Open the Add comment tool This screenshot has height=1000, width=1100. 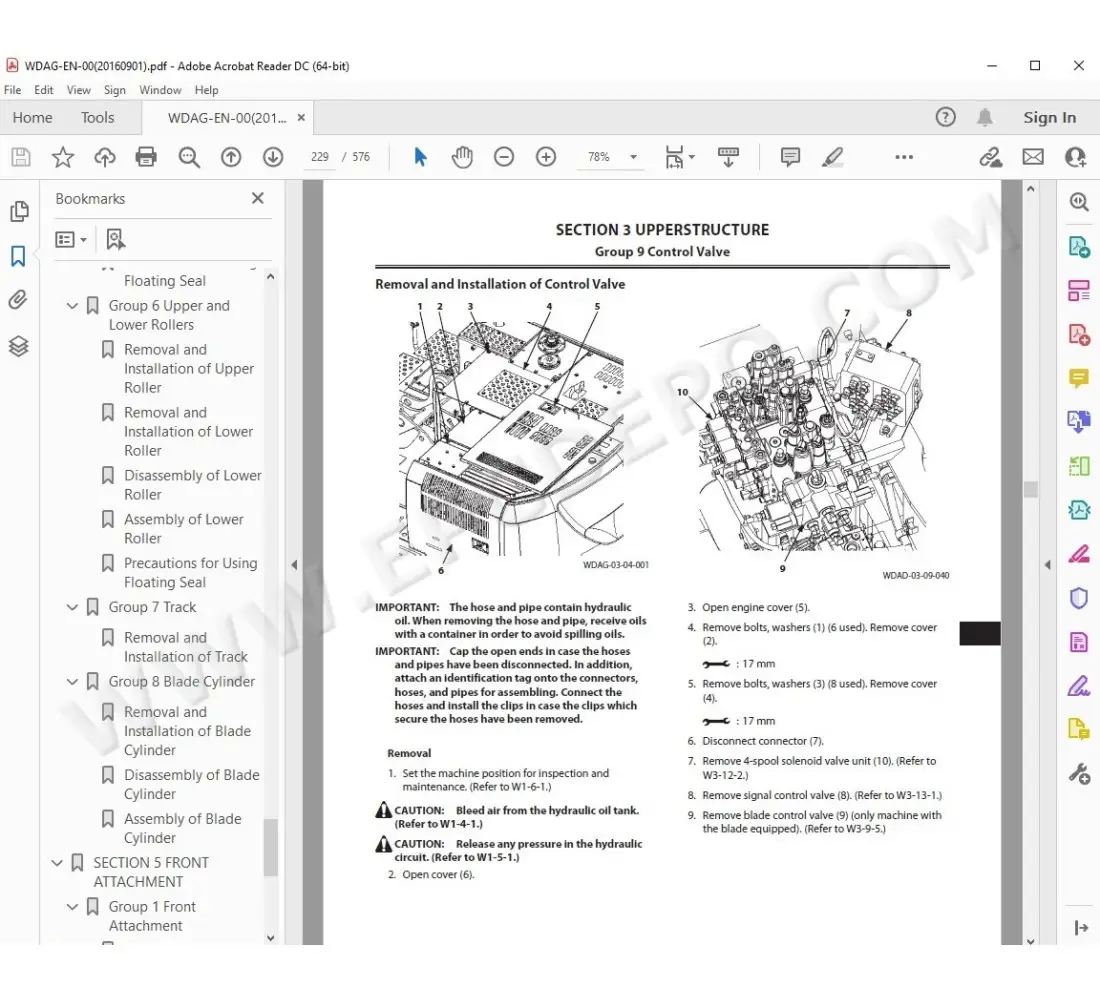coord(790,157)
